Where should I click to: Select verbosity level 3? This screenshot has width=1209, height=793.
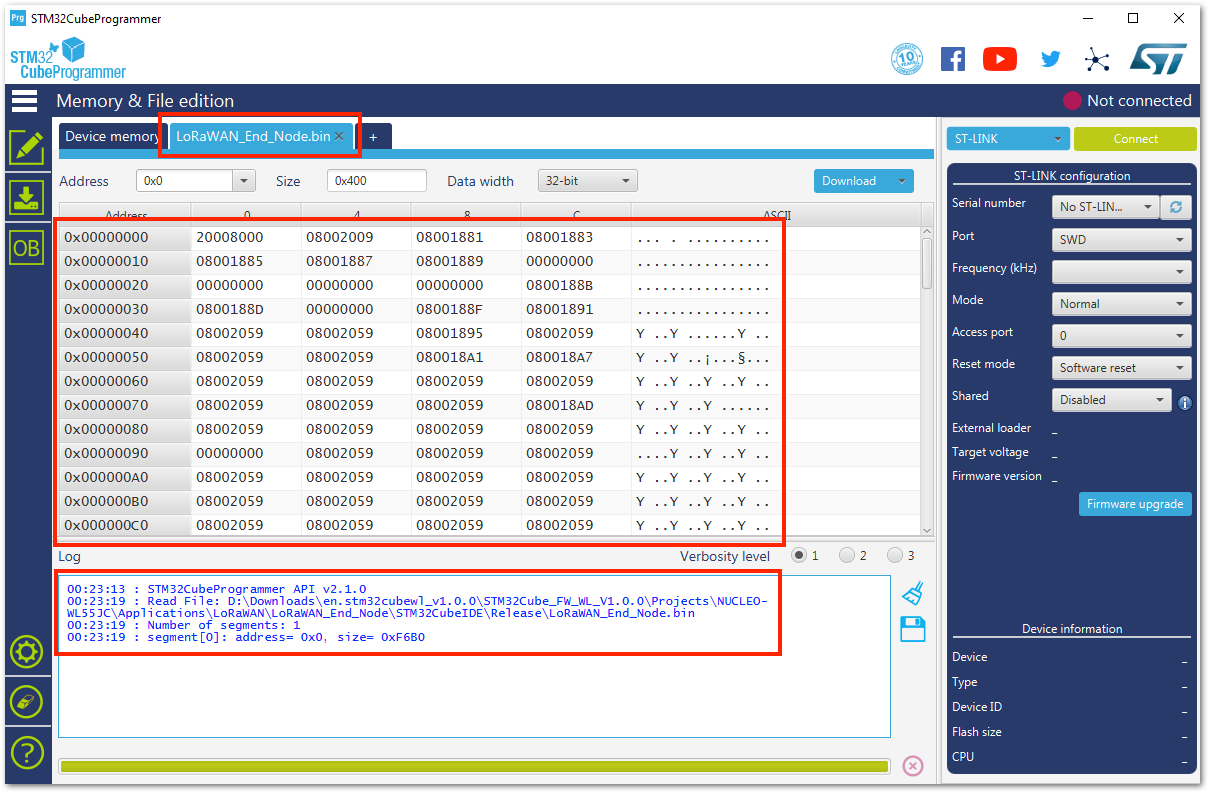point(895,555)
